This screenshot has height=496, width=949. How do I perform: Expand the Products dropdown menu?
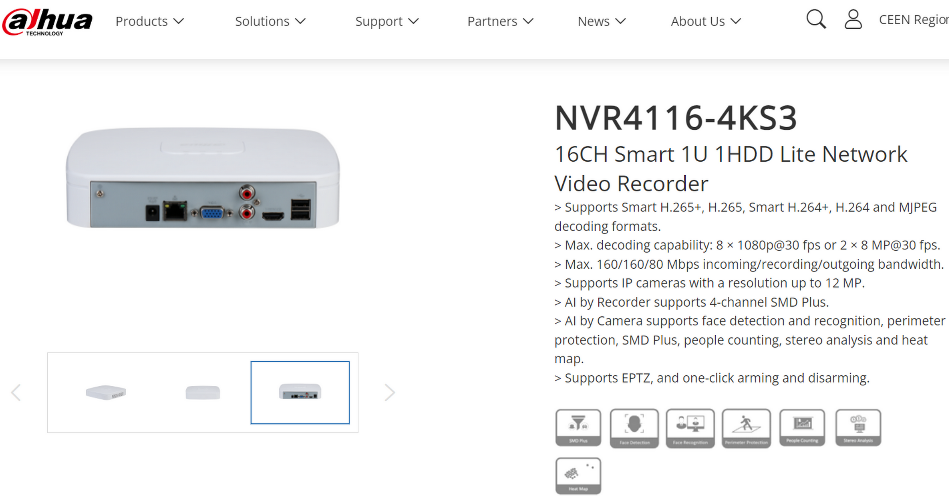point(149,21)
